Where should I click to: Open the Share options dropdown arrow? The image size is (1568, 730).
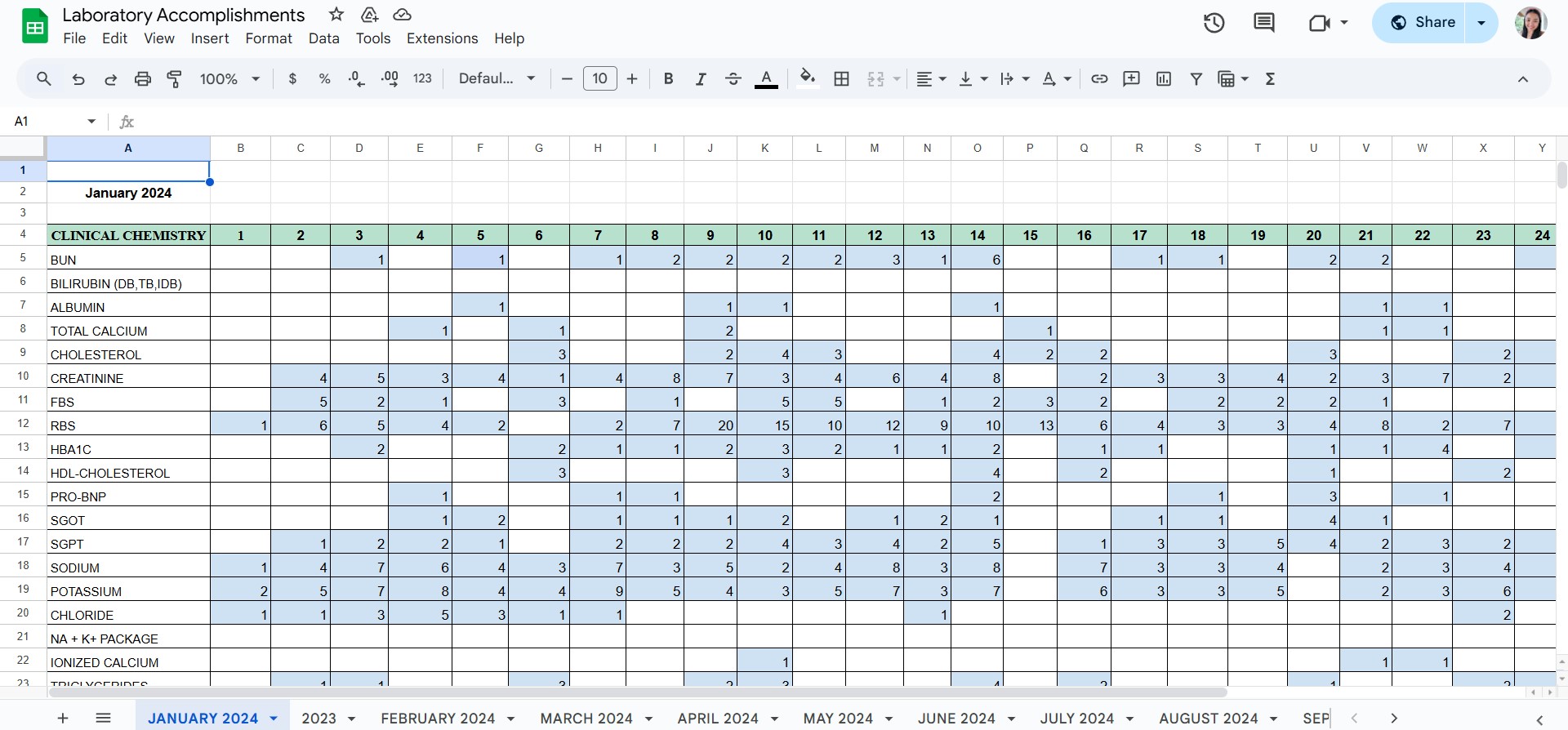pos(1481,23)
